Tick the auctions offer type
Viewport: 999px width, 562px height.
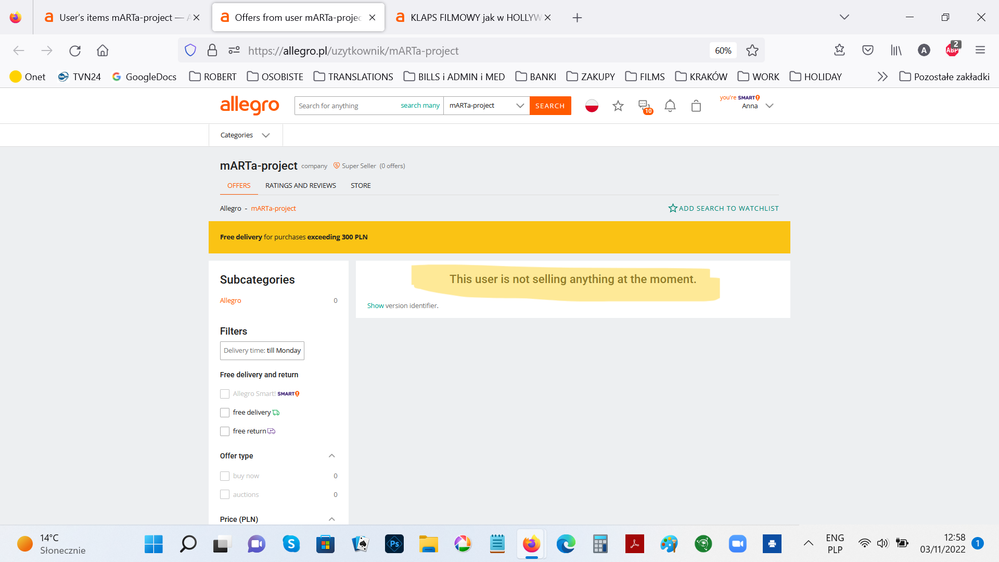click(224, 494)
